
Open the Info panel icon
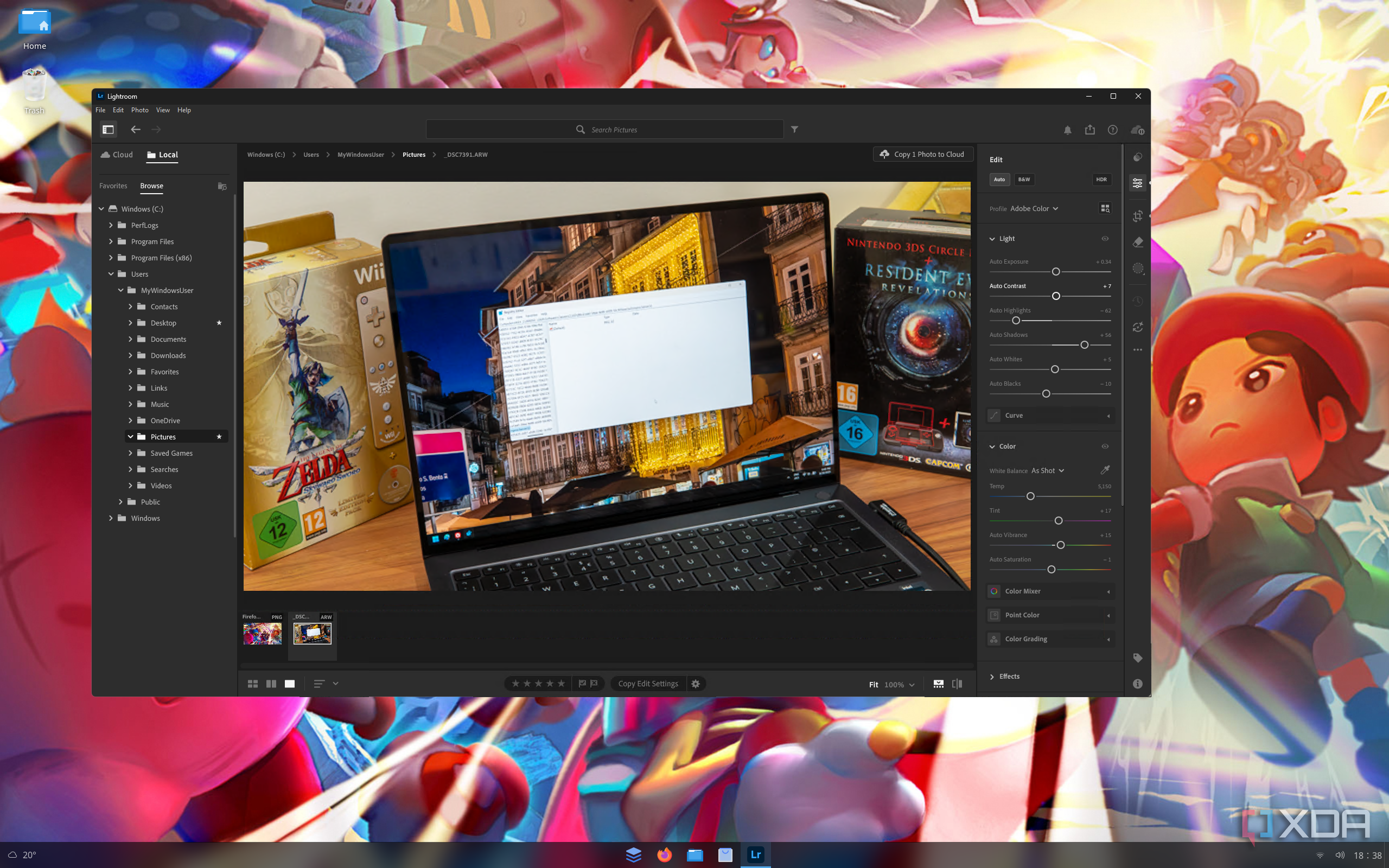(x=1138, y=684)
